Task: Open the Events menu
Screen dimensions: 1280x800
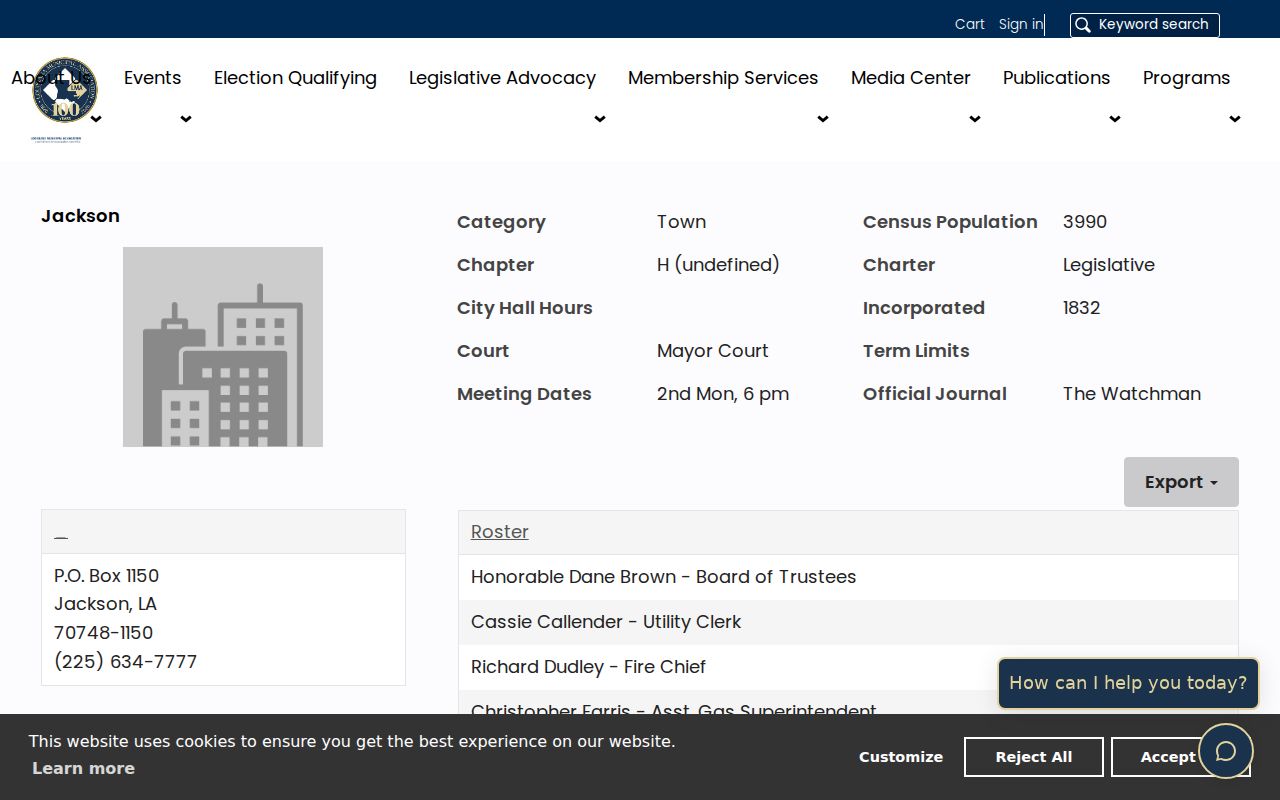Action: 152,78
